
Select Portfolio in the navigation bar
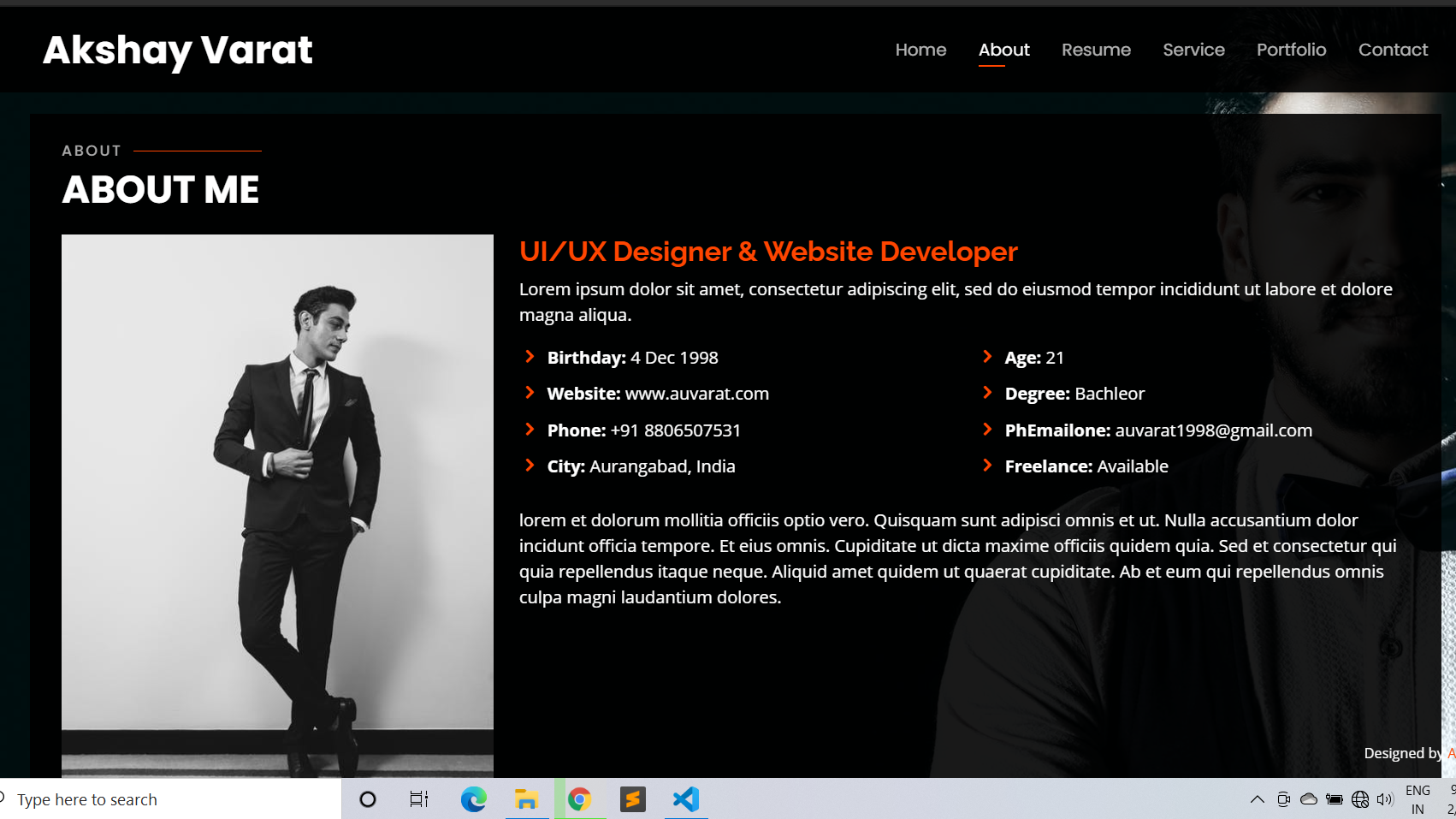(1291, 50)
